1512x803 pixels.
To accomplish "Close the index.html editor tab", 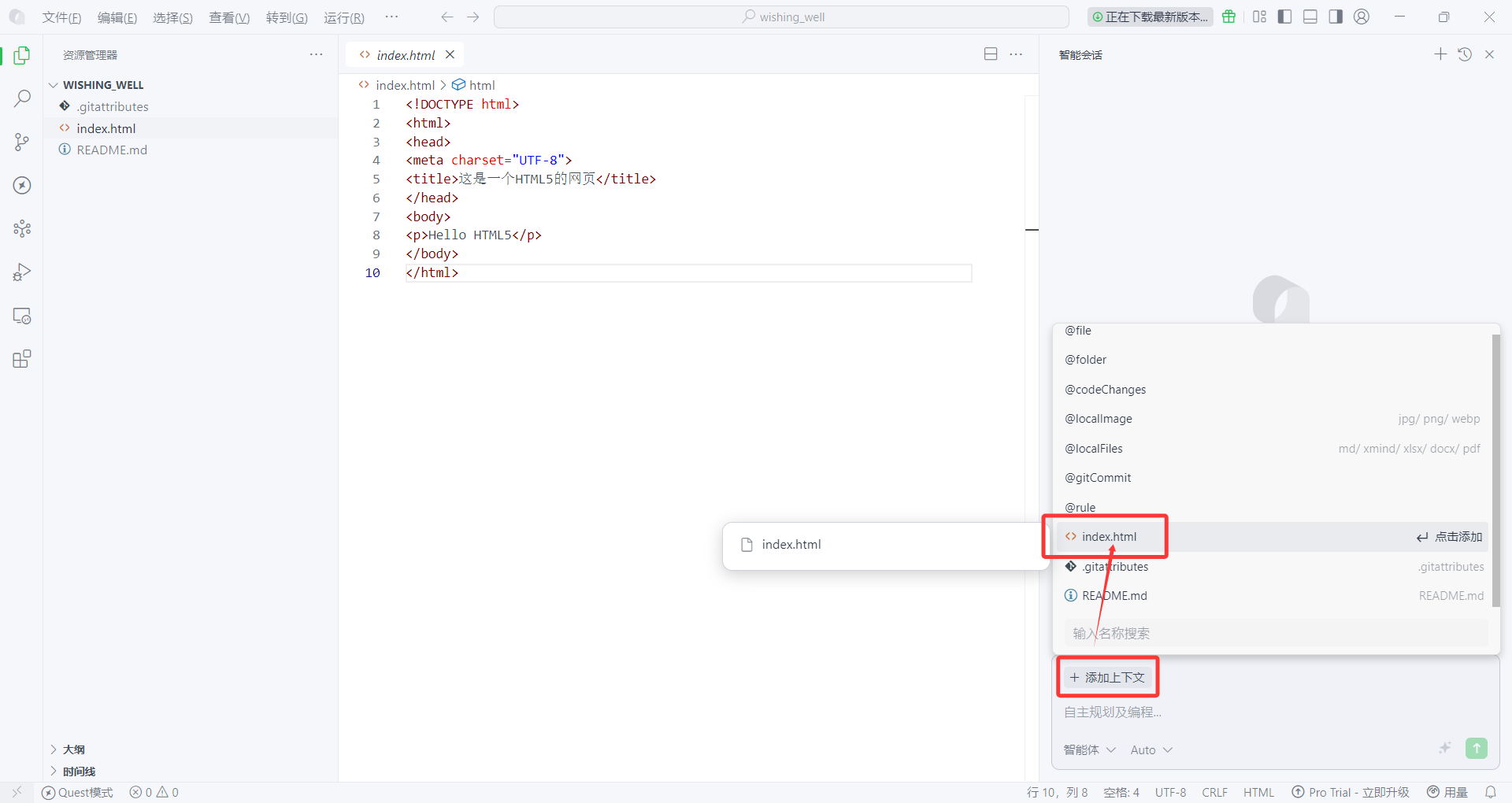I will pyautogui.click(x=450, y=54).
